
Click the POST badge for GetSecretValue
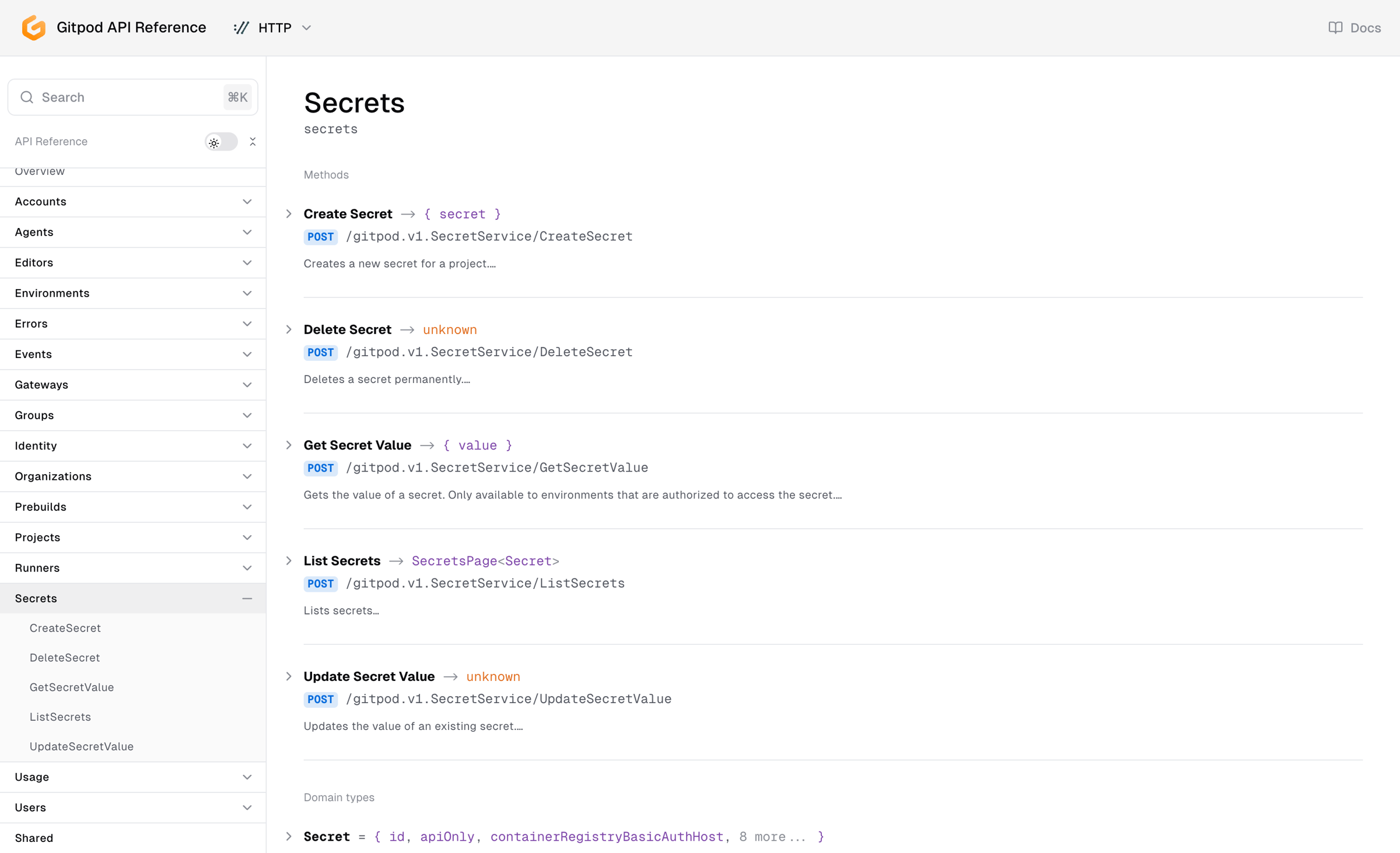pos(320,468)
